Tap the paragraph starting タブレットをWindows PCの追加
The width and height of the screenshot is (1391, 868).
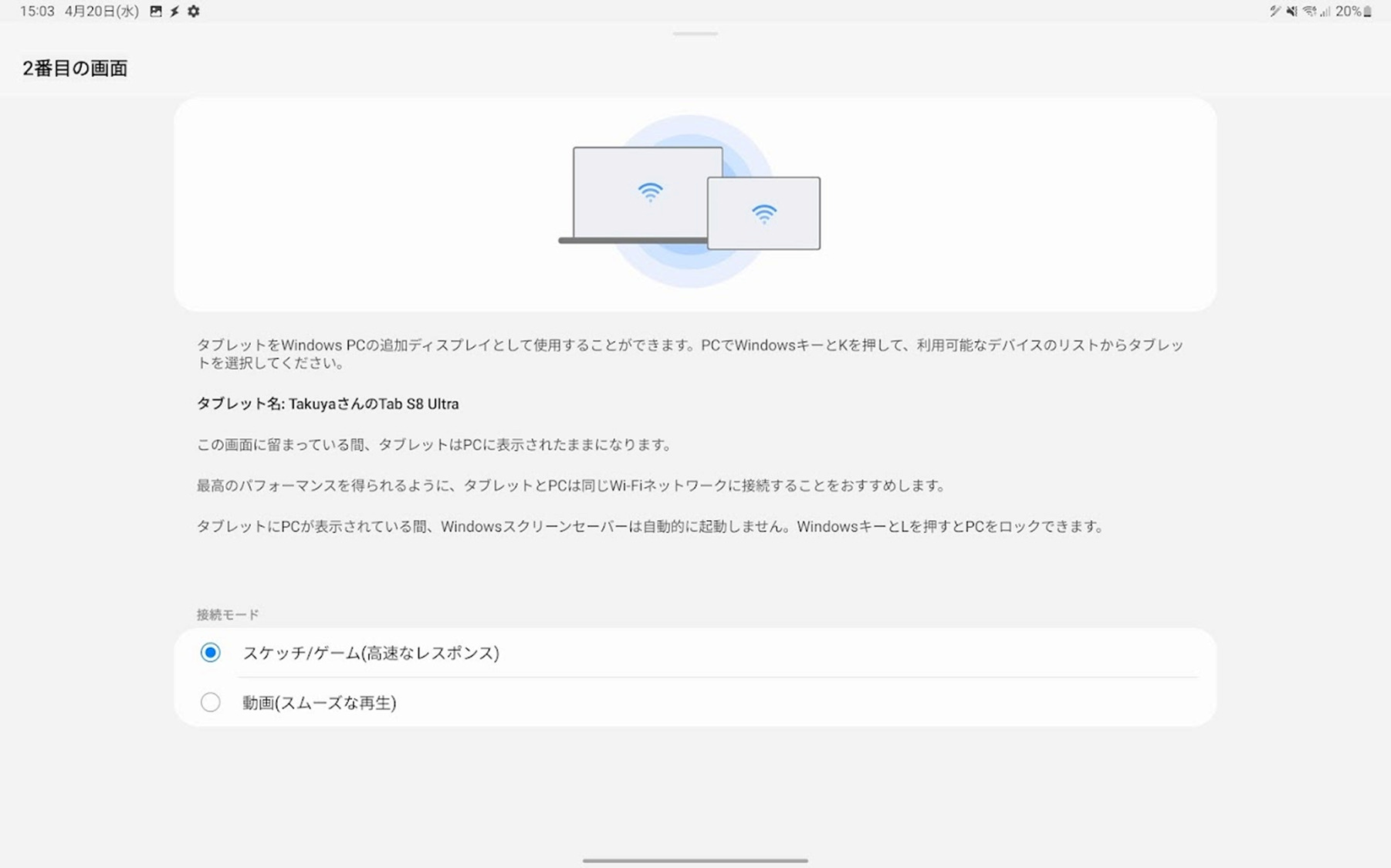690,354
